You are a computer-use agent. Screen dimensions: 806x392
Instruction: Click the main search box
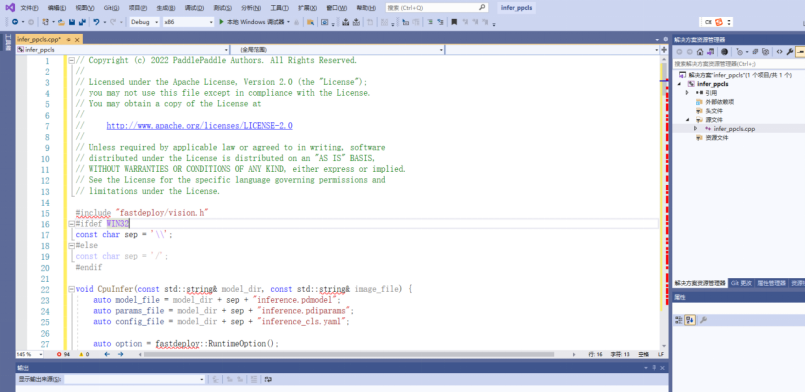[x=436, y=8]
